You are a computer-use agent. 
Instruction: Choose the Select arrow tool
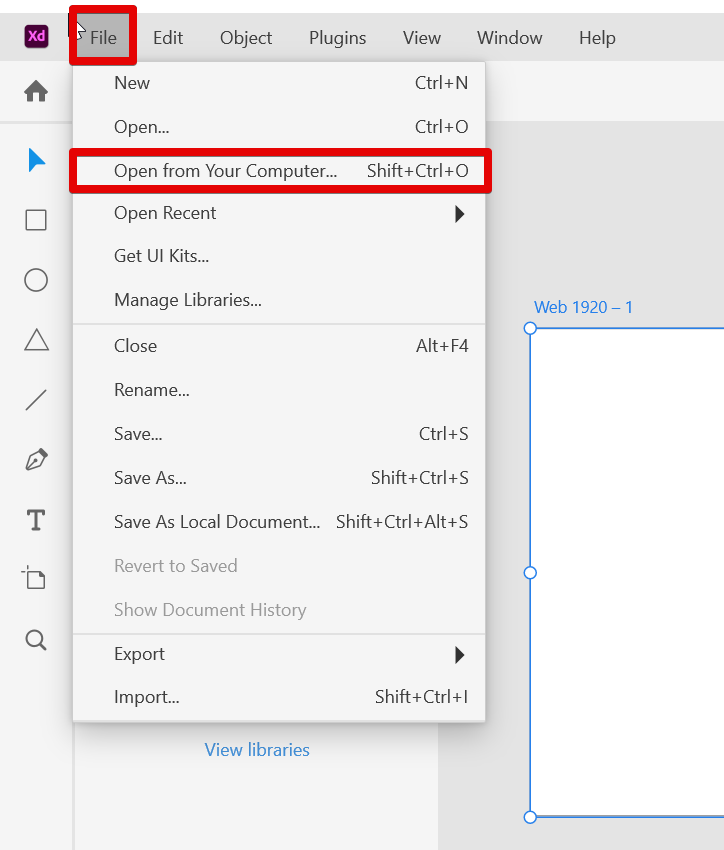click(36, 160)
